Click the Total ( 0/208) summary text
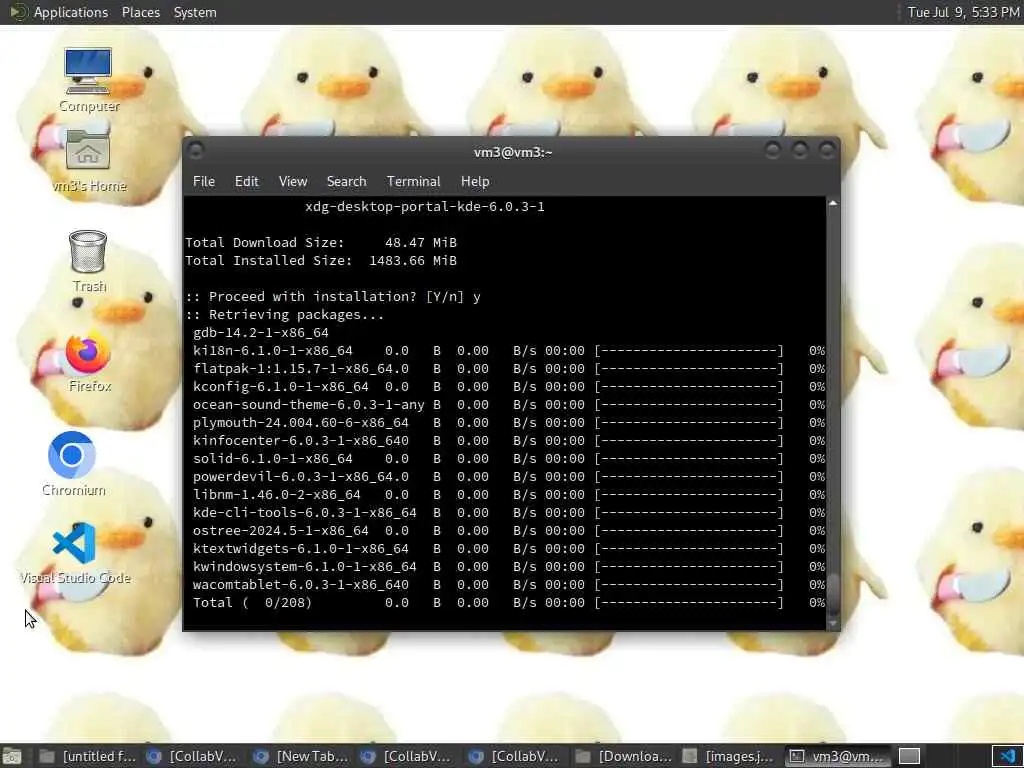Viewport: 1024px width, 768px height. [252, 603]
